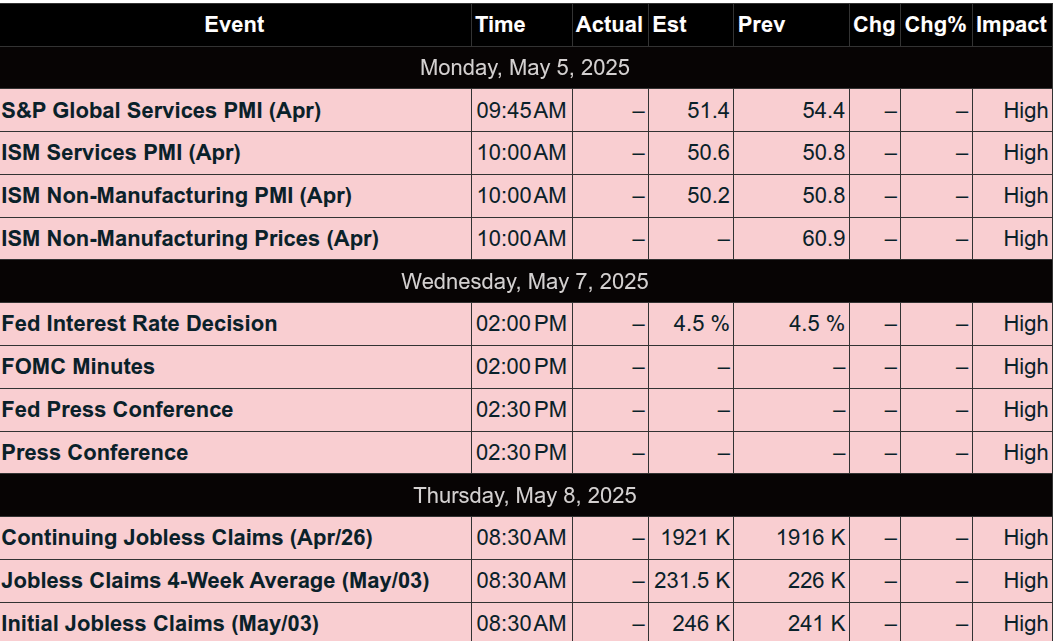Open the ISM Services PMI (Apr) event
The width and height of the screenshot is (1057, 641).
(121, 153)
